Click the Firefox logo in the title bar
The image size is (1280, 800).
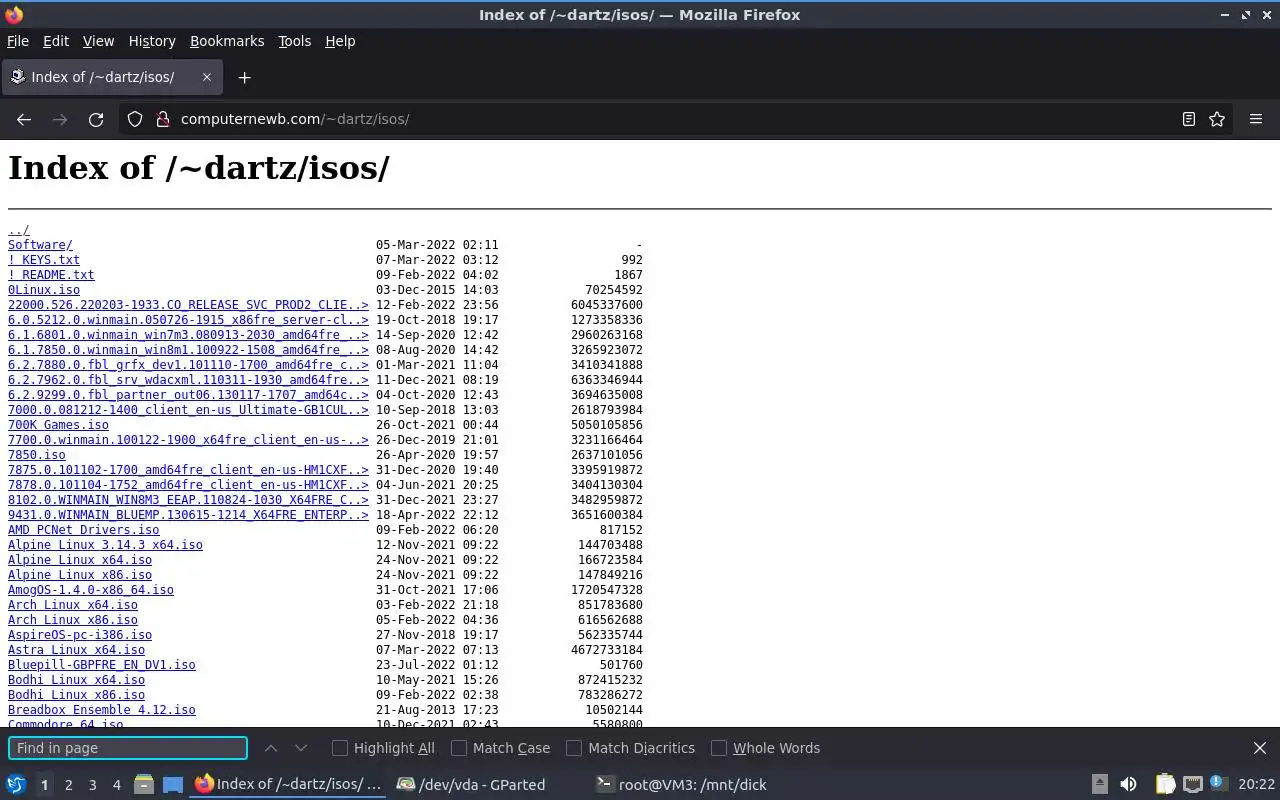14,15
